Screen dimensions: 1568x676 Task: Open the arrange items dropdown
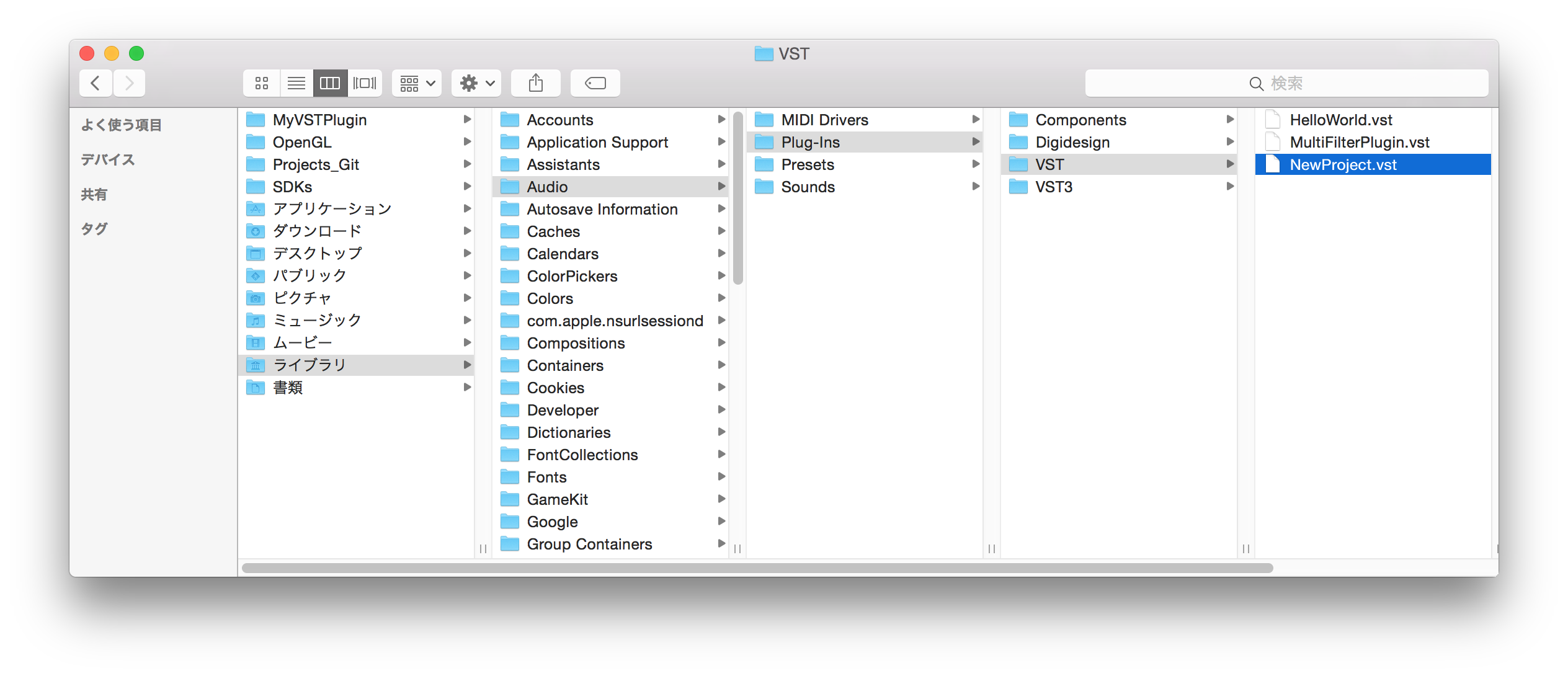(x=416, y=82)
